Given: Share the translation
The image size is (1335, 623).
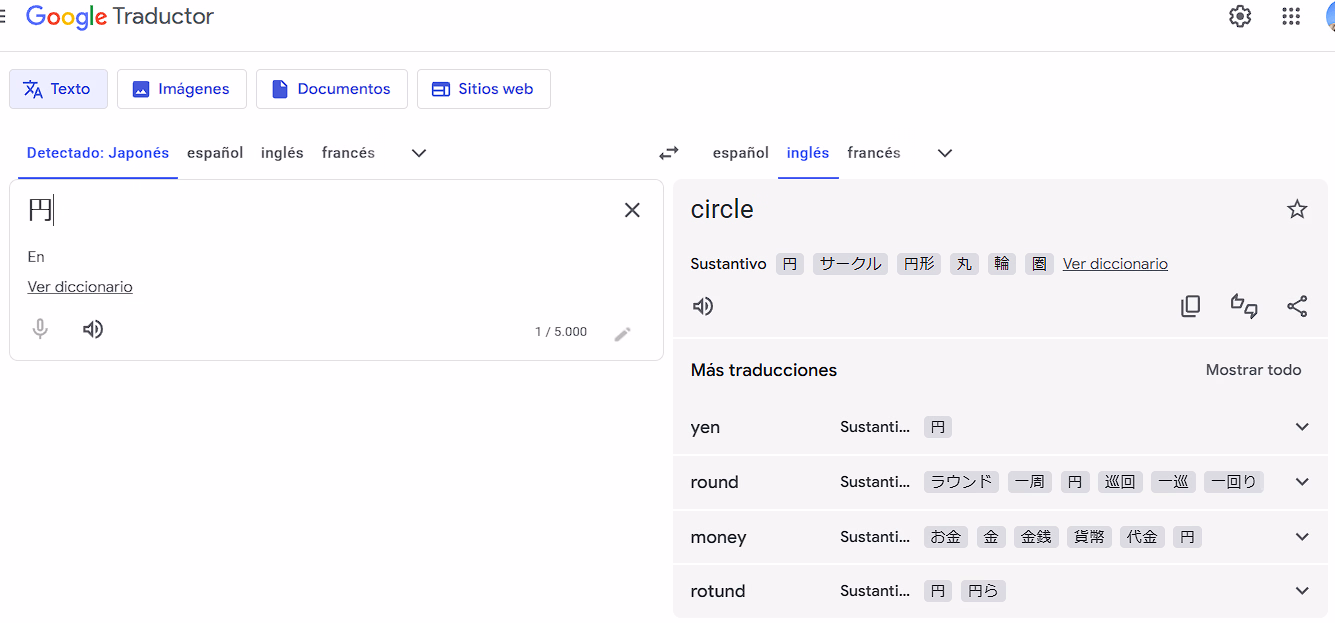Looking at the screenshot, I should [1297, 306].
